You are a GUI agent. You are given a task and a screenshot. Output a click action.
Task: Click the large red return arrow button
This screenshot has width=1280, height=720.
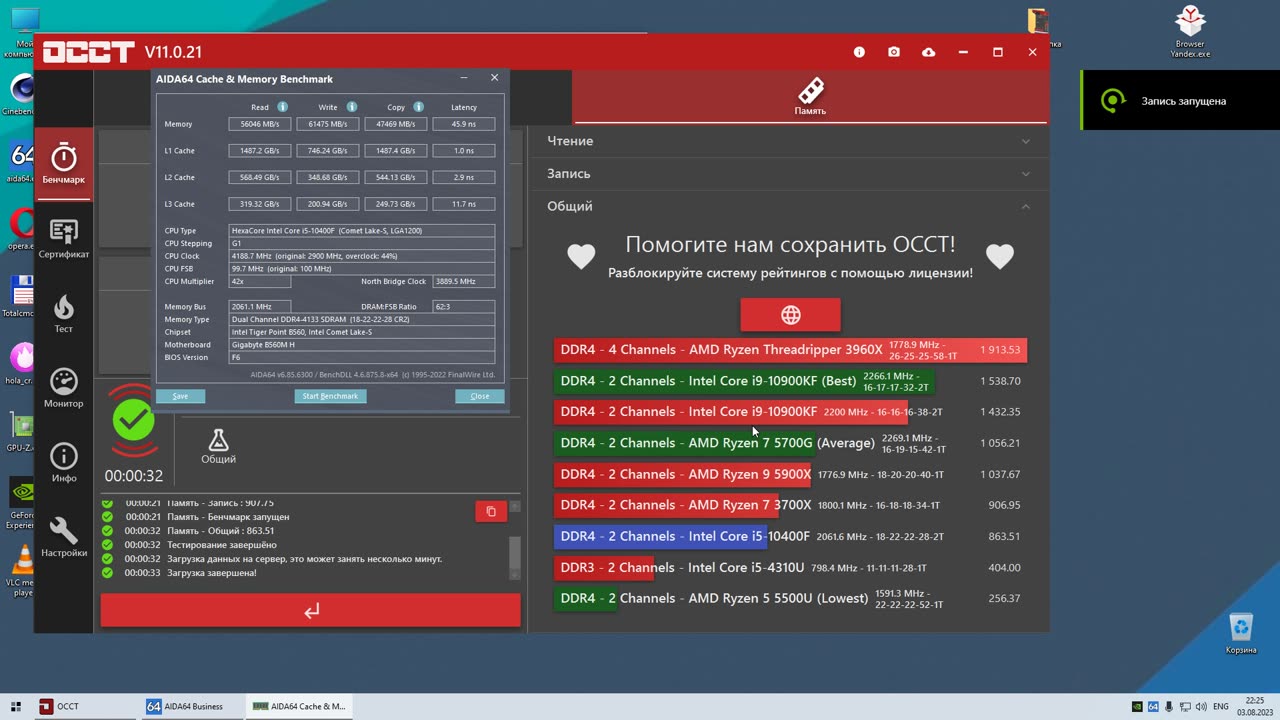click(x=311, y=610)
